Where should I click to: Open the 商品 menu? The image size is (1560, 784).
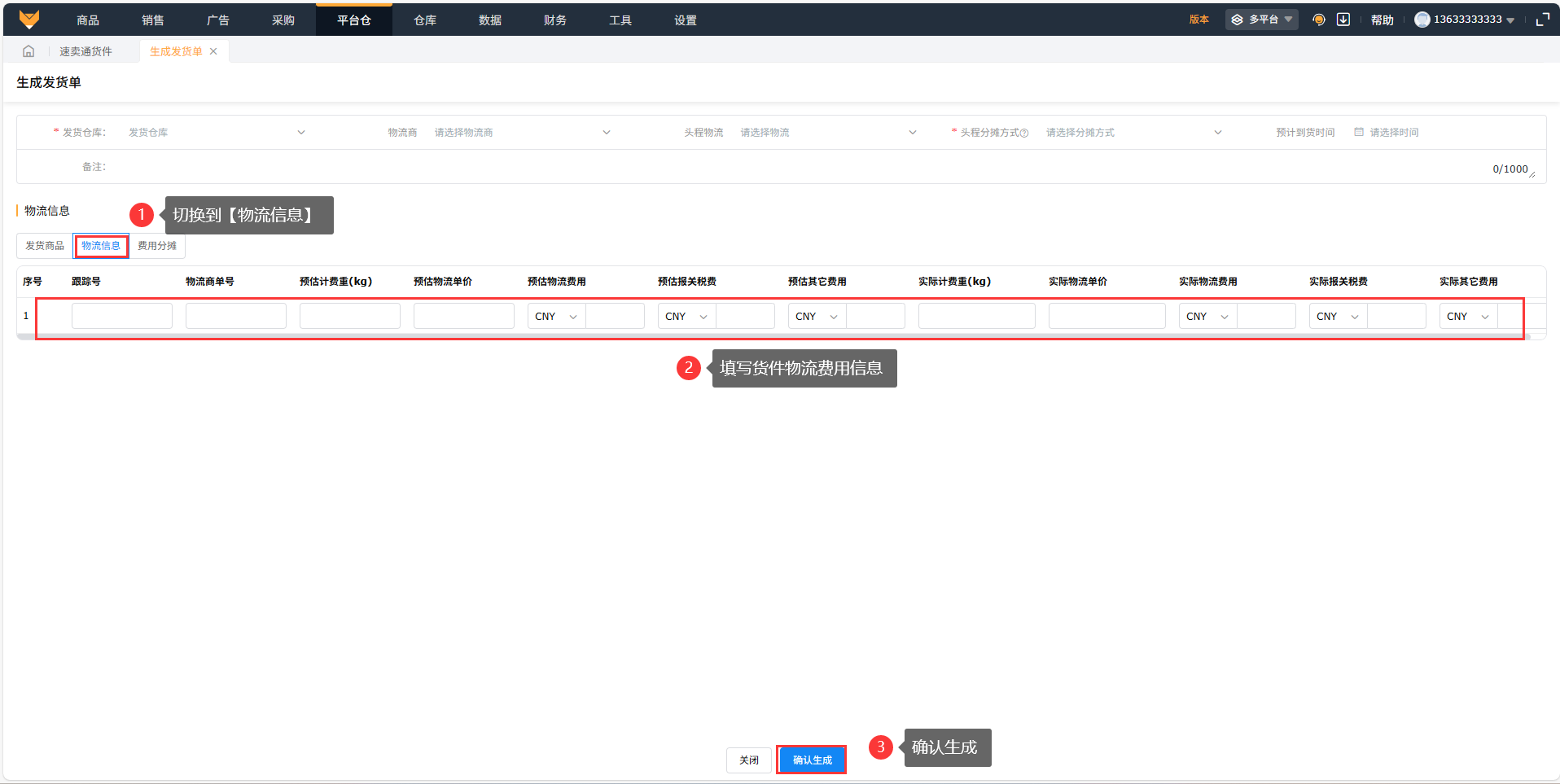coord(88,20)
